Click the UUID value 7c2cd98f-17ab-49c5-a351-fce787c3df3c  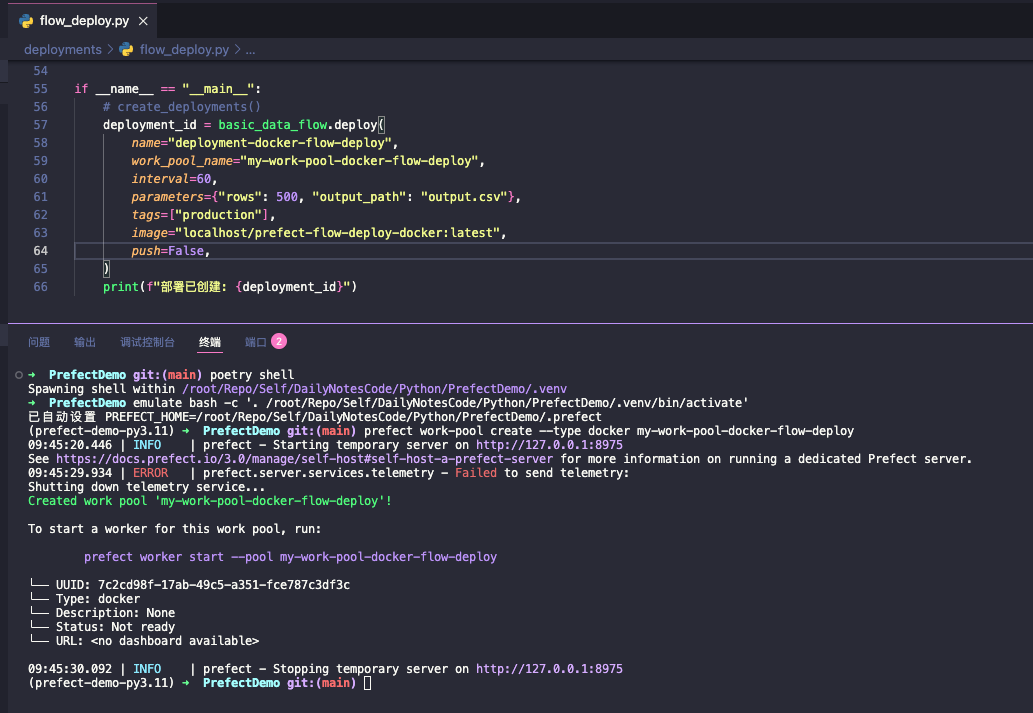tap(224, 585)
